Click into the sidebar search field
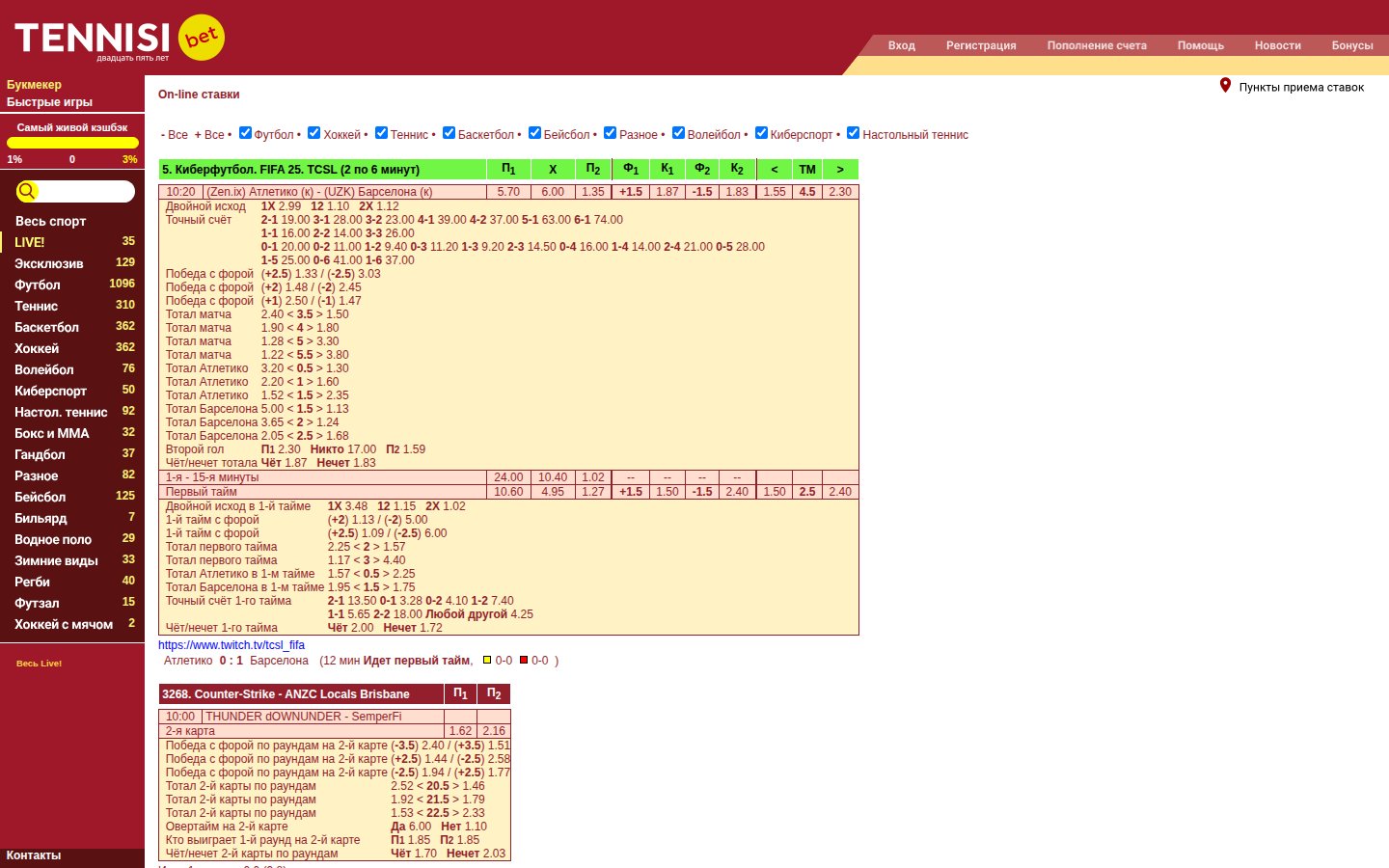This screenshot has height=868, width=1389. [85, 191]
